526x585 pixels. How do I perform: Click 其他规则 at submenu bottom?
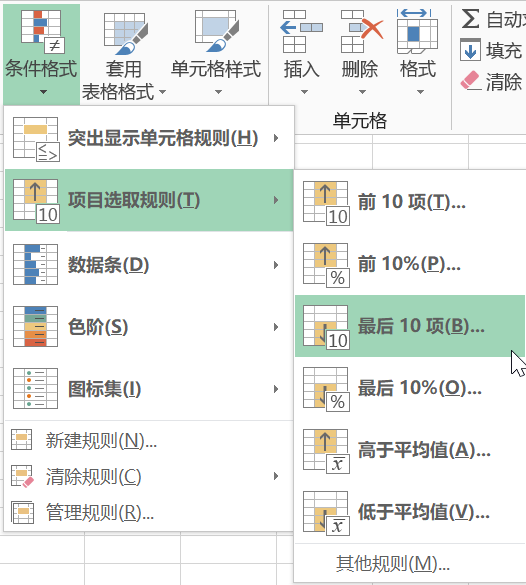(x=392, y=564)
